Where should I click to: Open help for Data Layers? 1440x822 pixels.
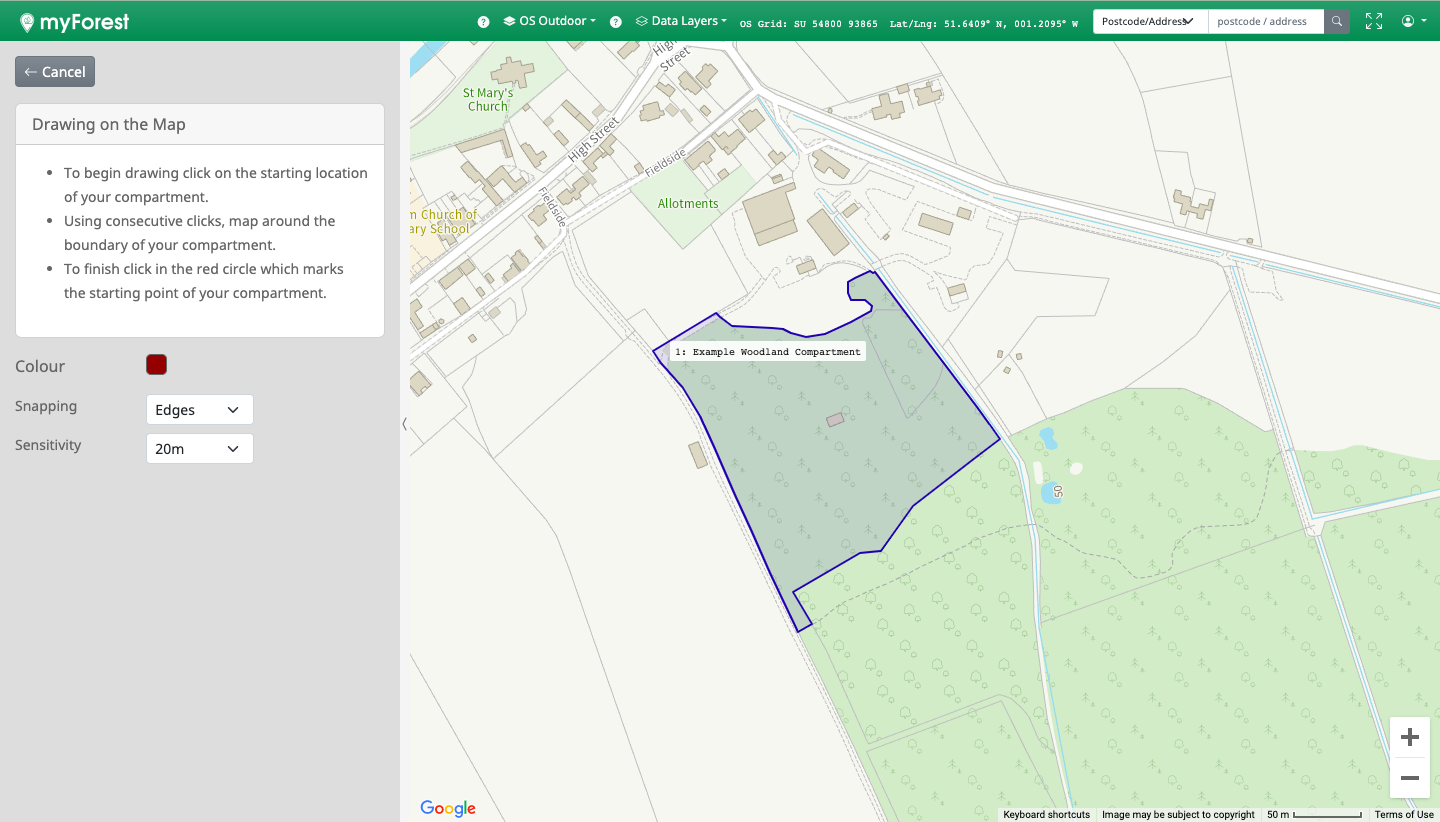click(616, 22)
